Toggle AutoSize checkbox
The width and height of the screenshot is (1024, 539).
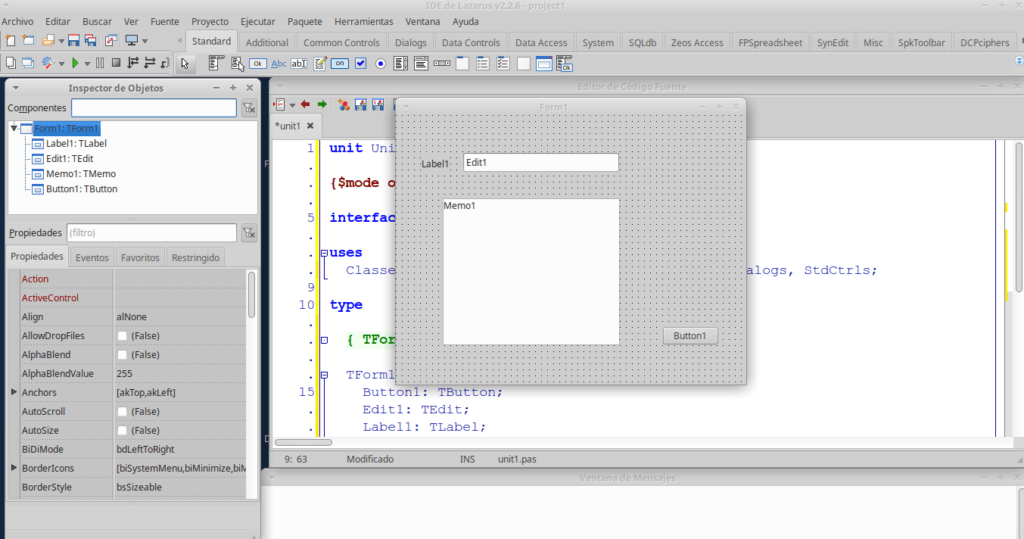pos(121,431)
